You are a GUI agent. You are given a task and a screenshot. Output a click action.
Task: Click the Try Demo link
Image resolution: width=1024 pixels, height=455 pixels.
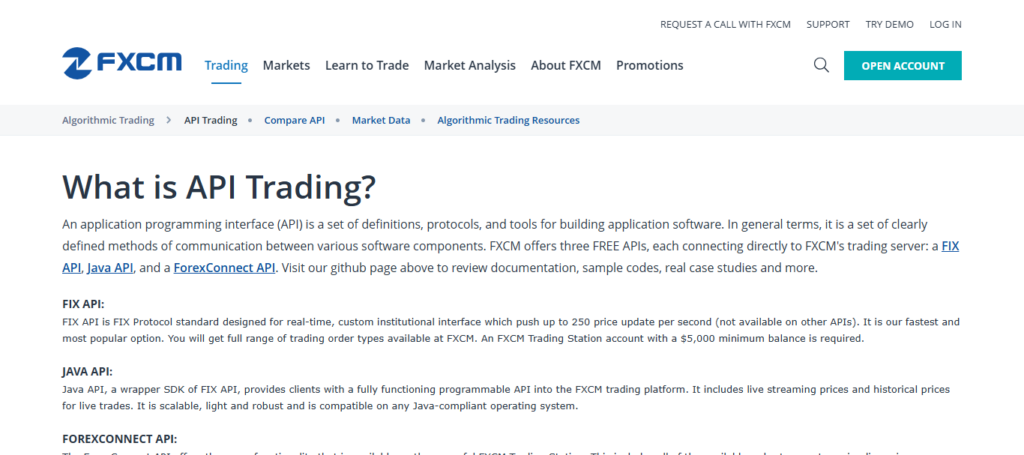click(889, 24)
